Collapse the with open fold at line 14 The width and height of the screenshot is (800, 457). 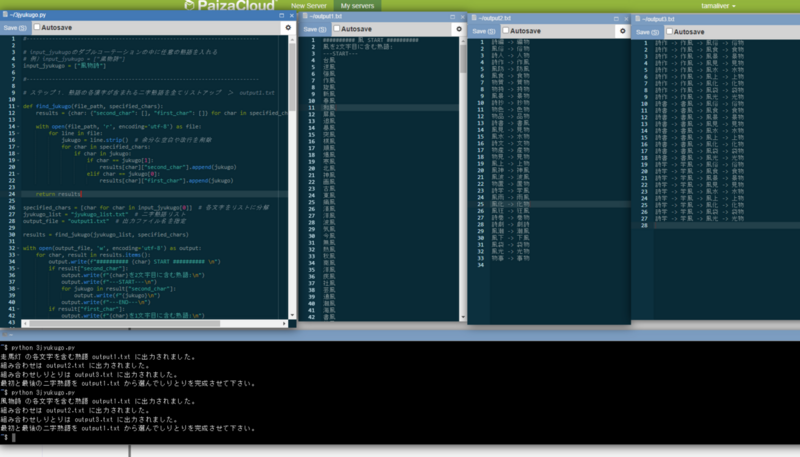(18, 126)
